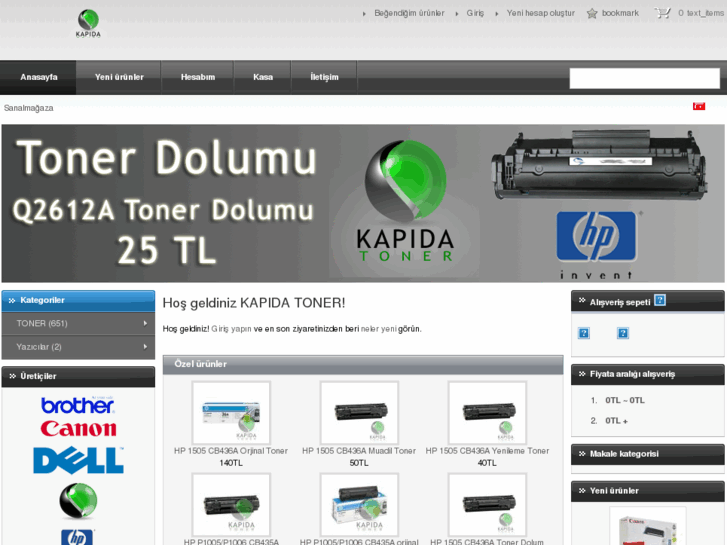Open Brother manufacturer logo
727x545 pixels.
77,405
